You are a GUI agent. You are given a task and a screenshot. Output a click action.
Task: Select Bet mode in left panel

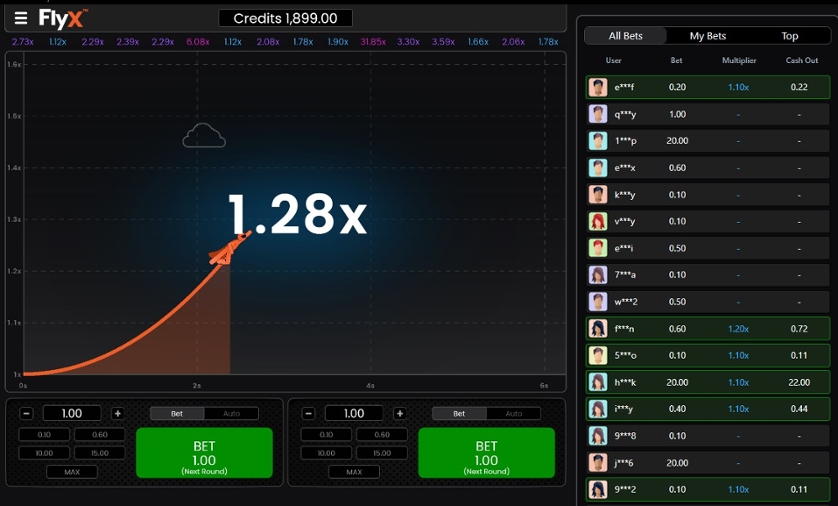click(x=177, y=413)
